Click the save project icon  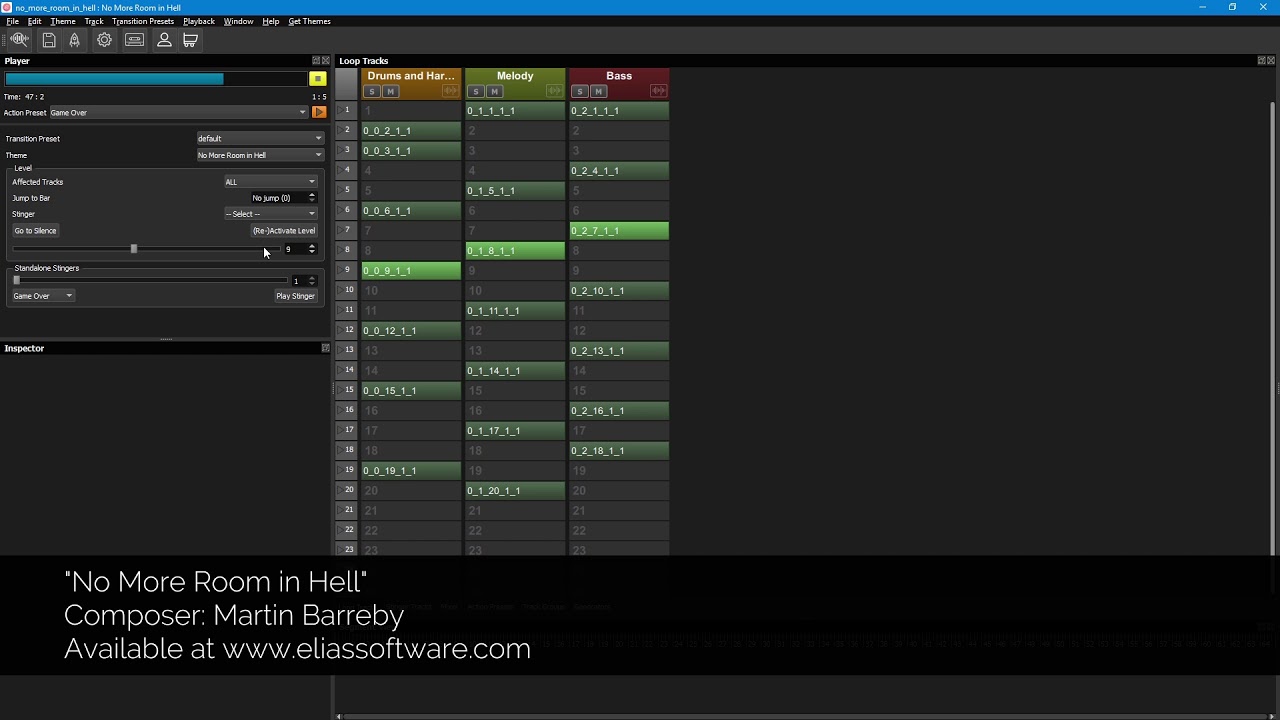coord(48,40)
